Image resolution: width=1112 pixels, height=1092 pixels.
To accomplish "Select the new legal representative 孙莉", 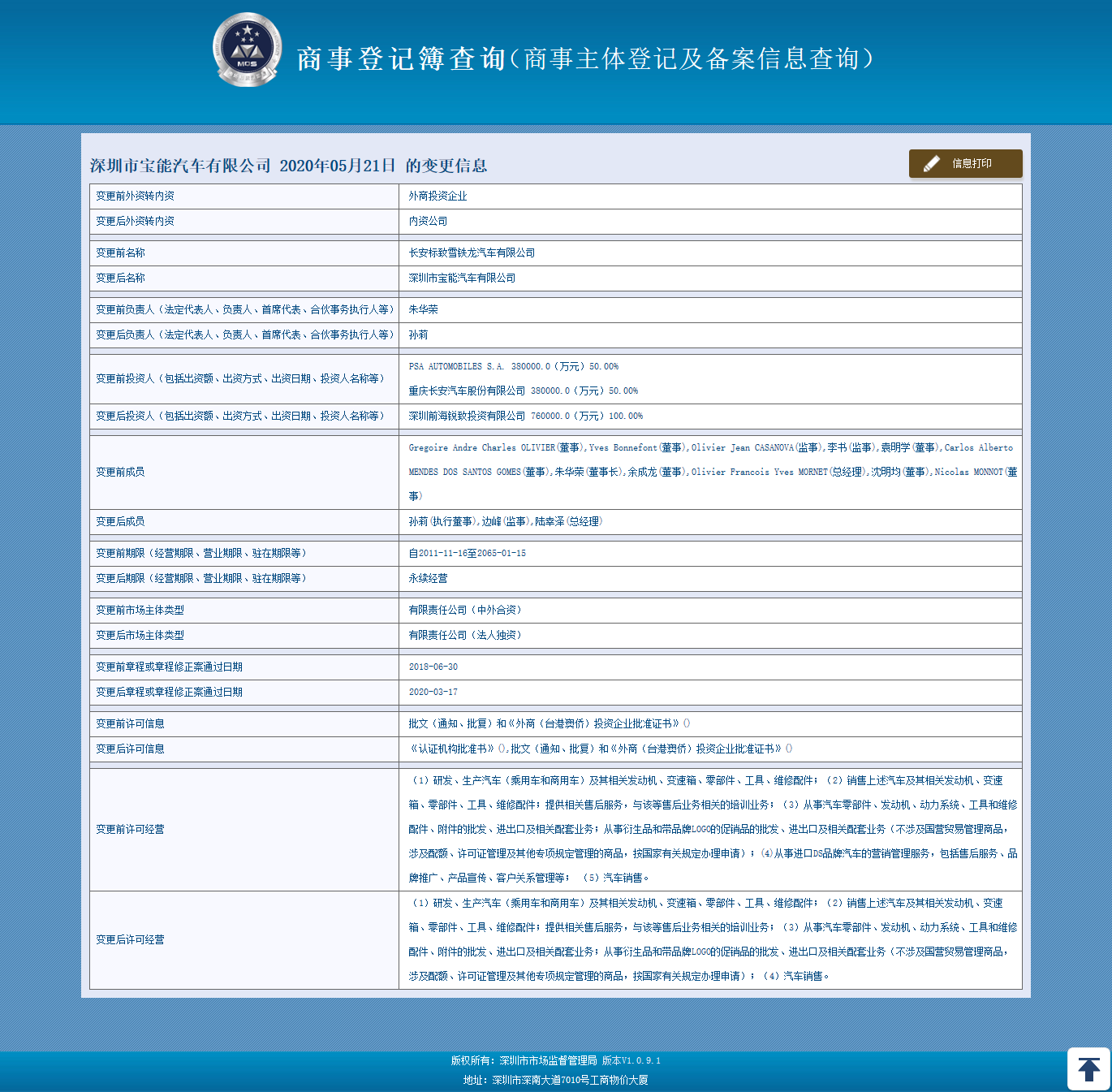I will coord(418,335).
